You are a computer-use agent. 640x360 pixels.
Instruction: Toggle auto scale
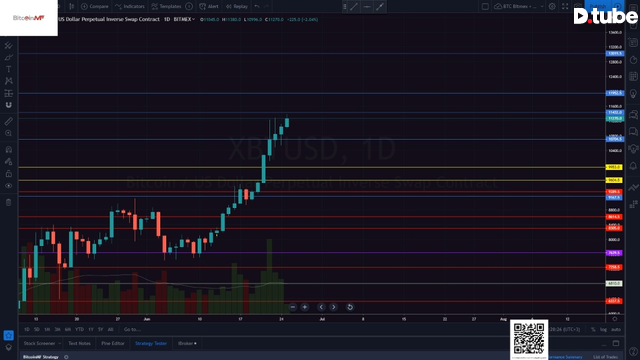pos(616,329)
